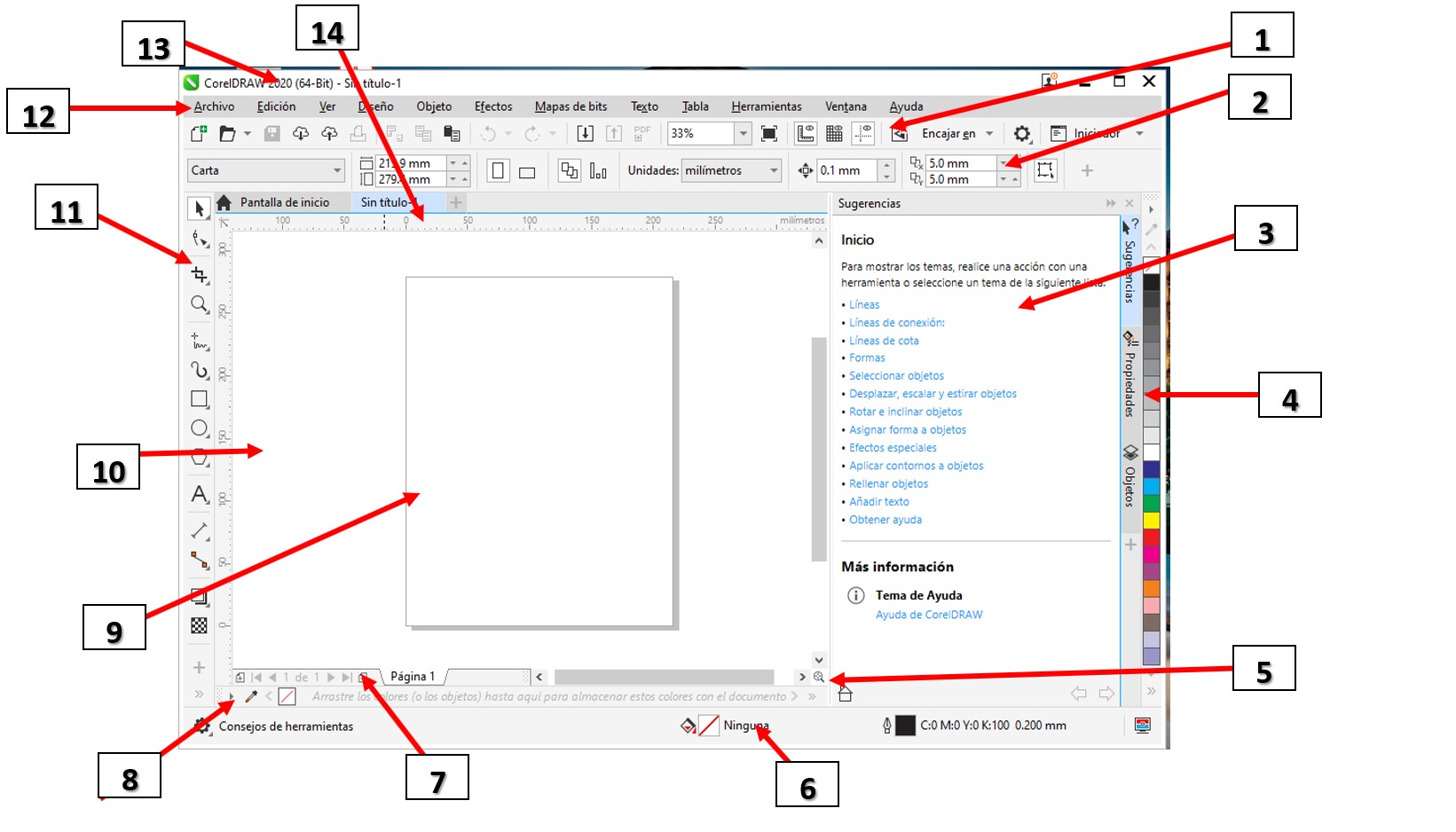Add new document tab with plus button

456,202
